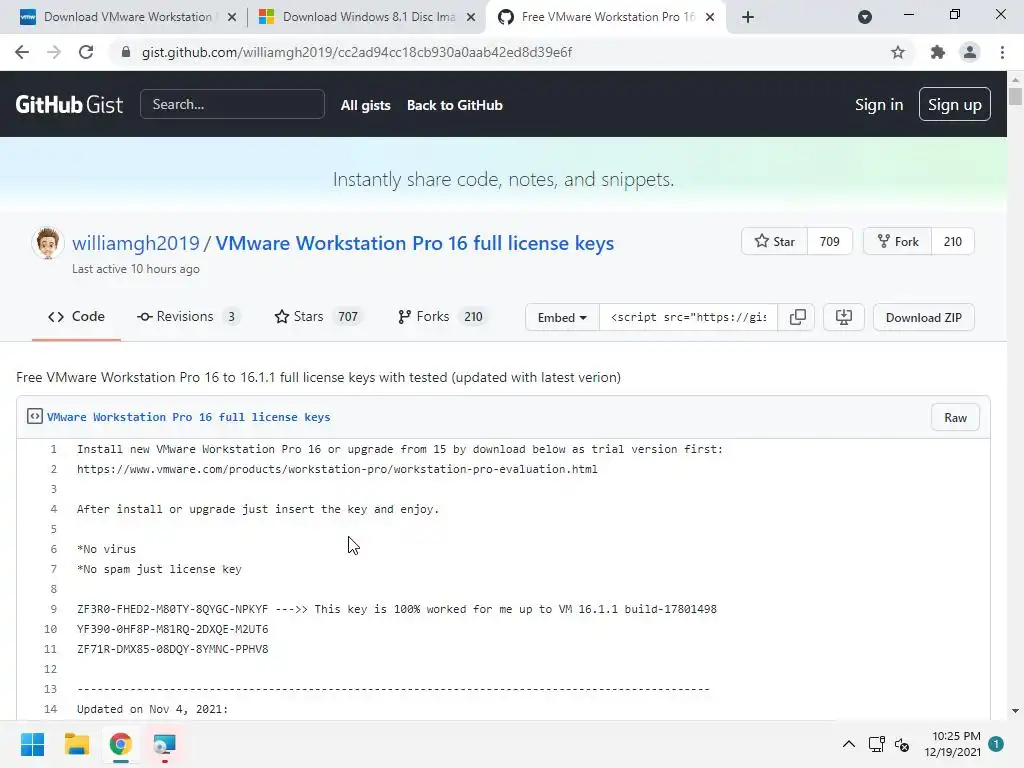Click key text YF390-0HF8P-M81RQ-2DXQE-M2UT6
Screen dimensions: 1024x768
coord(172,629)
